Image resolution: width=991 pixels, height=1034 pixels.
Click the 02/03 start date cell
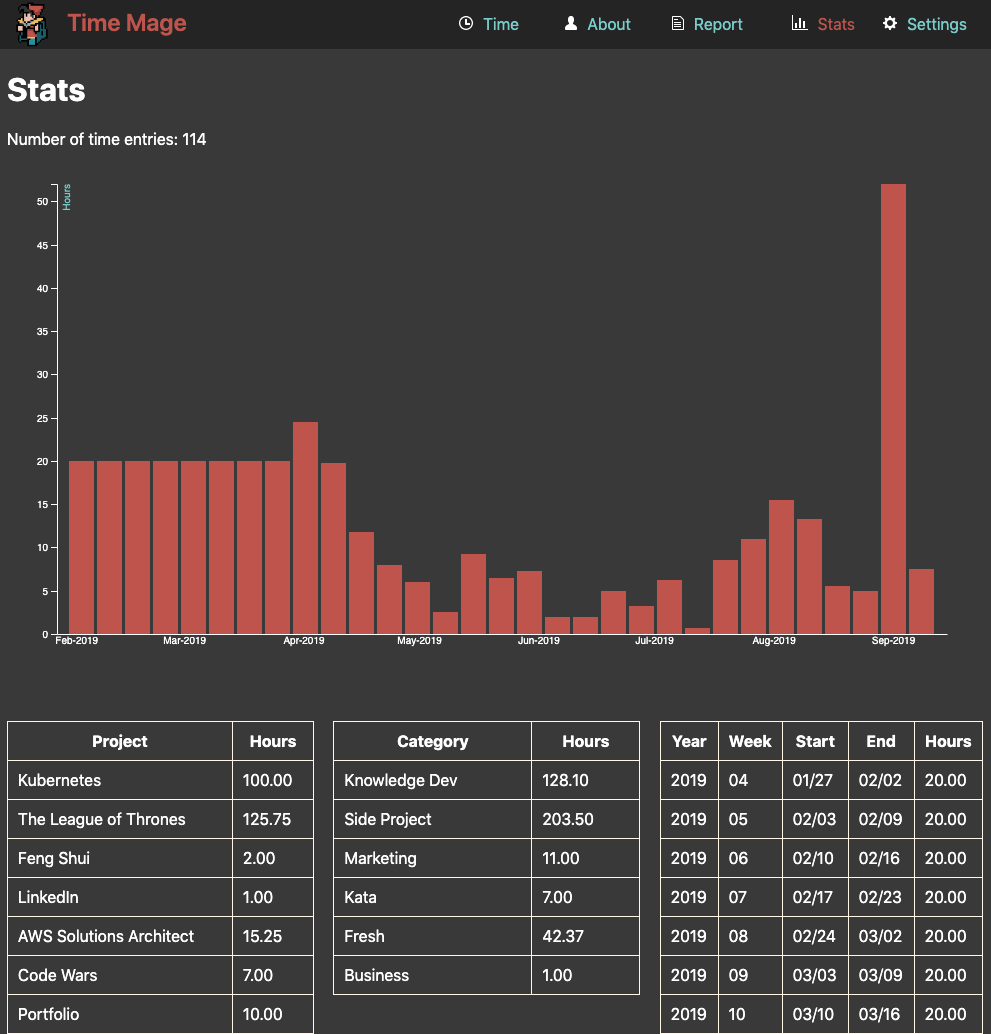point(814,819)
